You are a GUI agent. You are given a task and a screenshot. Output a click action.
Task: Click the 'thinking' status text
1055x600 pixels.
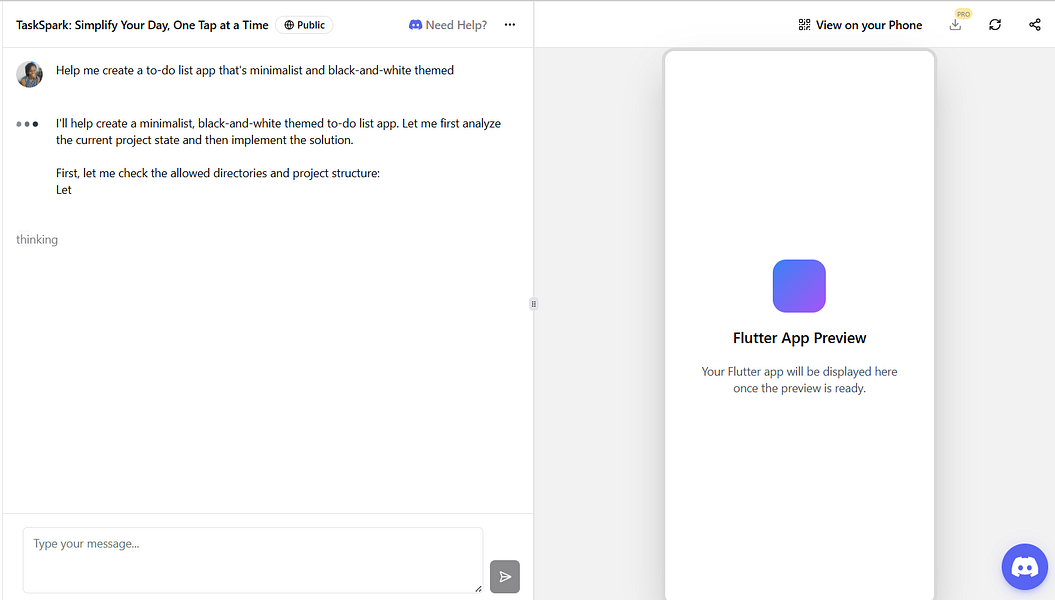pyautogui.click(x=37, y=239)
